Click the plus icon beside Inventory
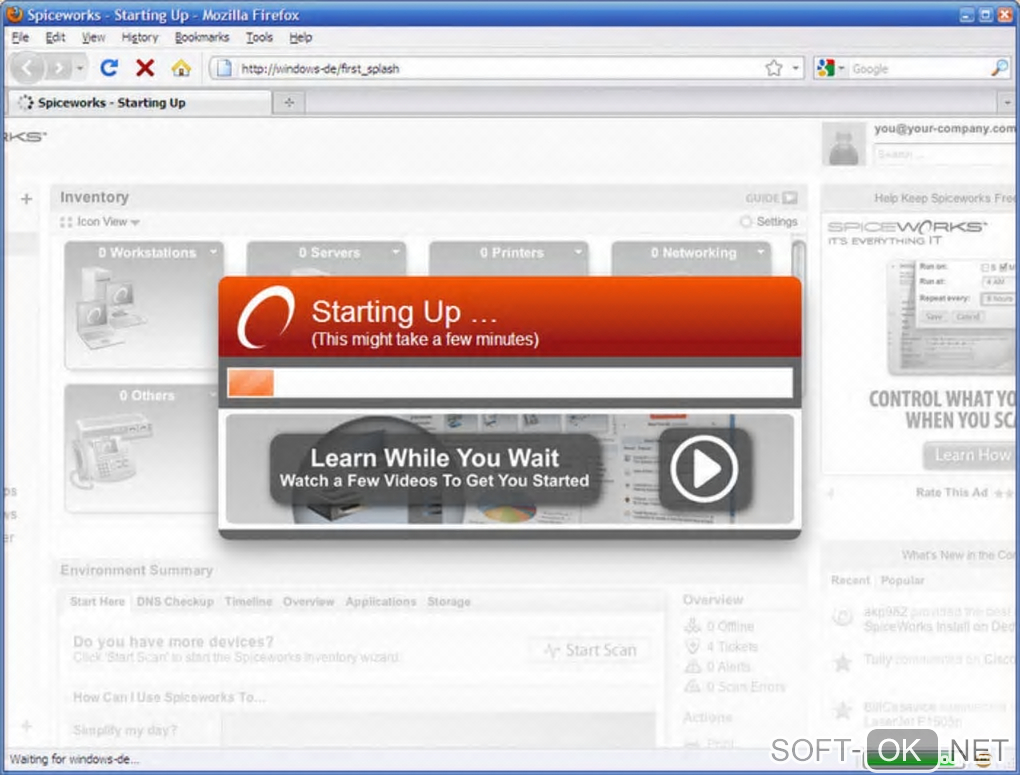 27,198
